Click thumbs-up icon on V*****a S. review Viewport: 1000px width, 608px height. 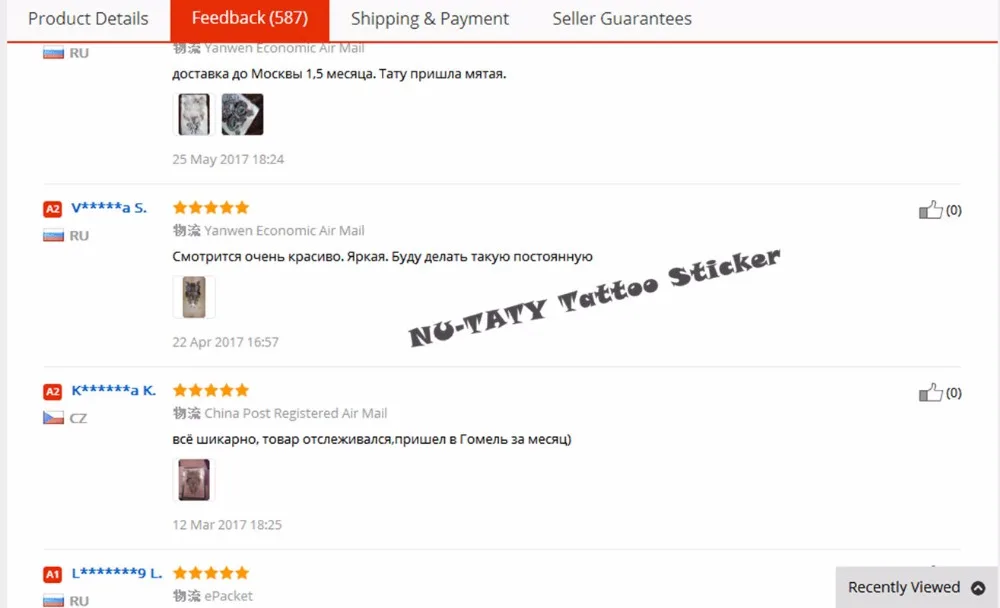click(x=930, y=209)
